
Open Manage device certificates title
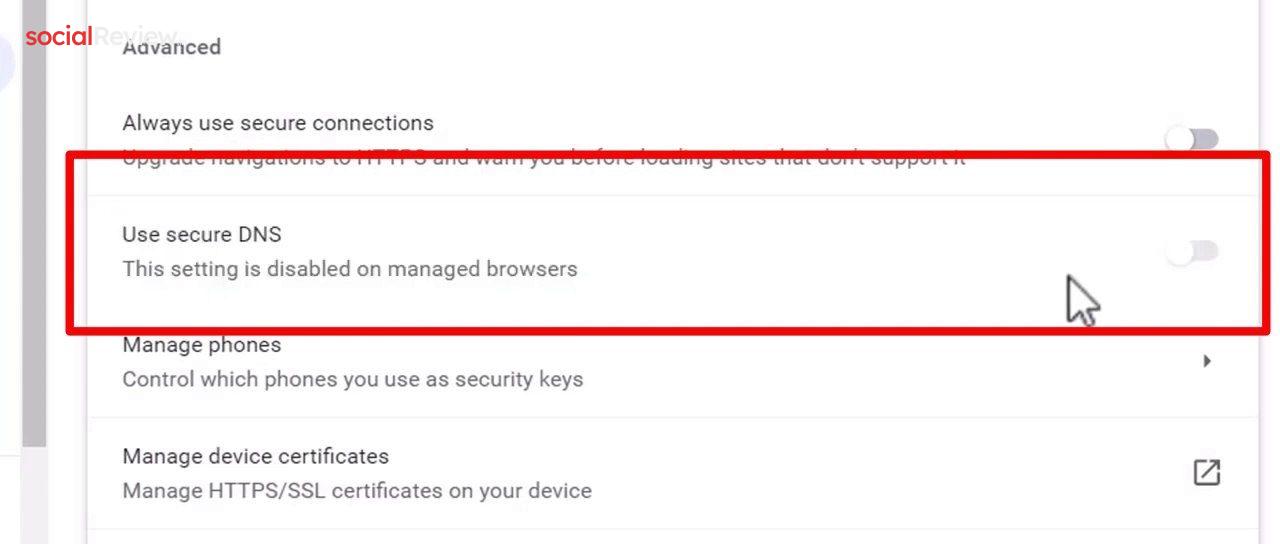tap(255, 456)
